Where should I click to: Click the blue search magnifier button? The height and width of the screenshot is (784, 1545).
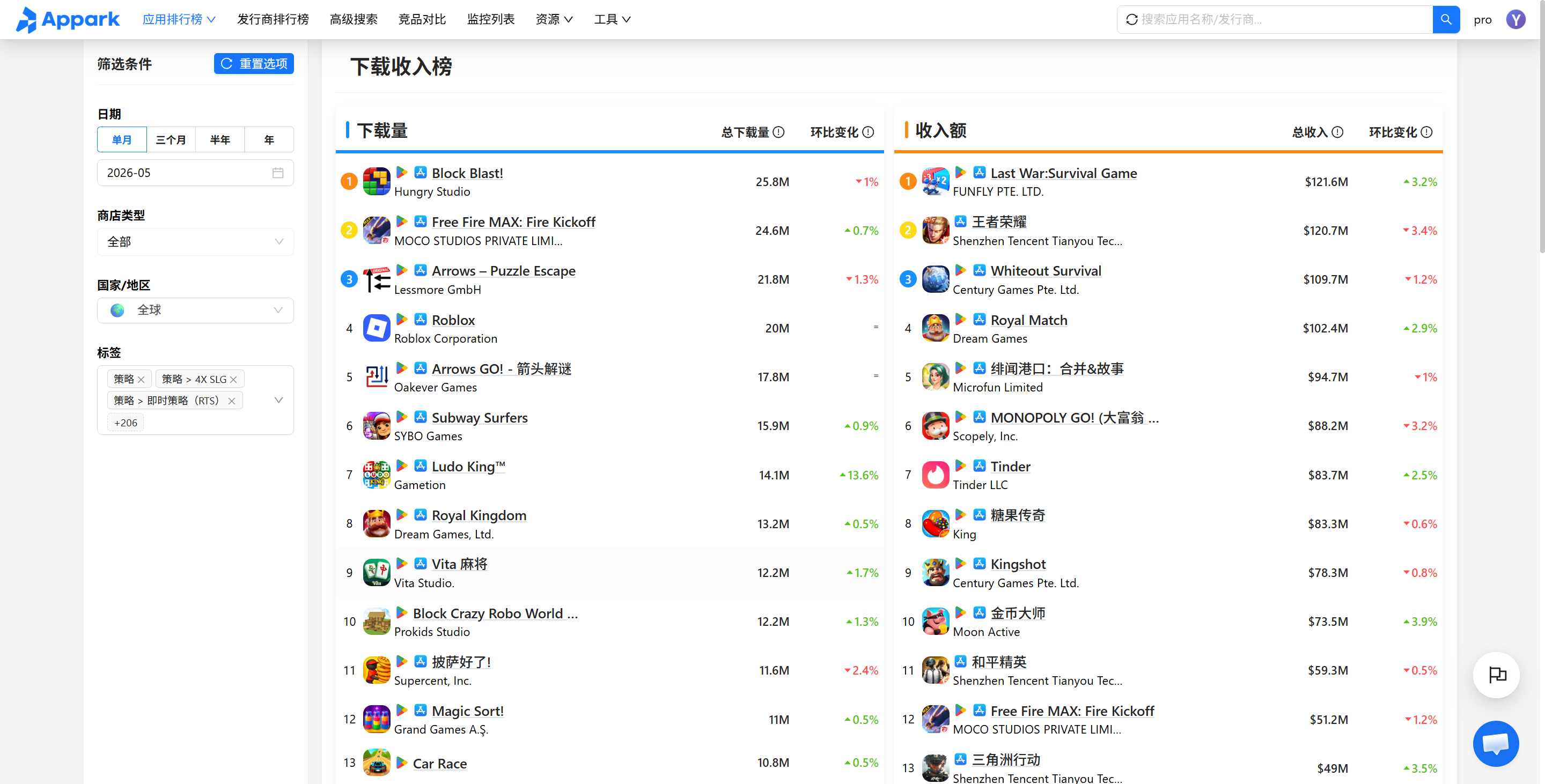pyautogui.click(x=1446, y=19)
